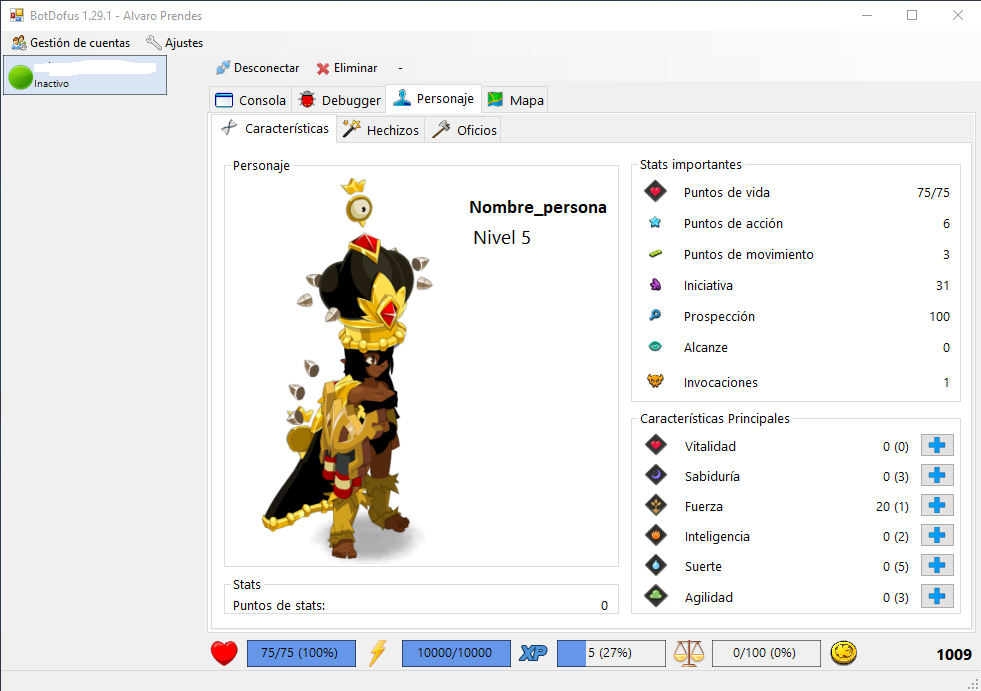The height and width of the screenshot is (691, 981).
Task: Click the experience bar 5 (27%)
Action: tap(611, 653)
